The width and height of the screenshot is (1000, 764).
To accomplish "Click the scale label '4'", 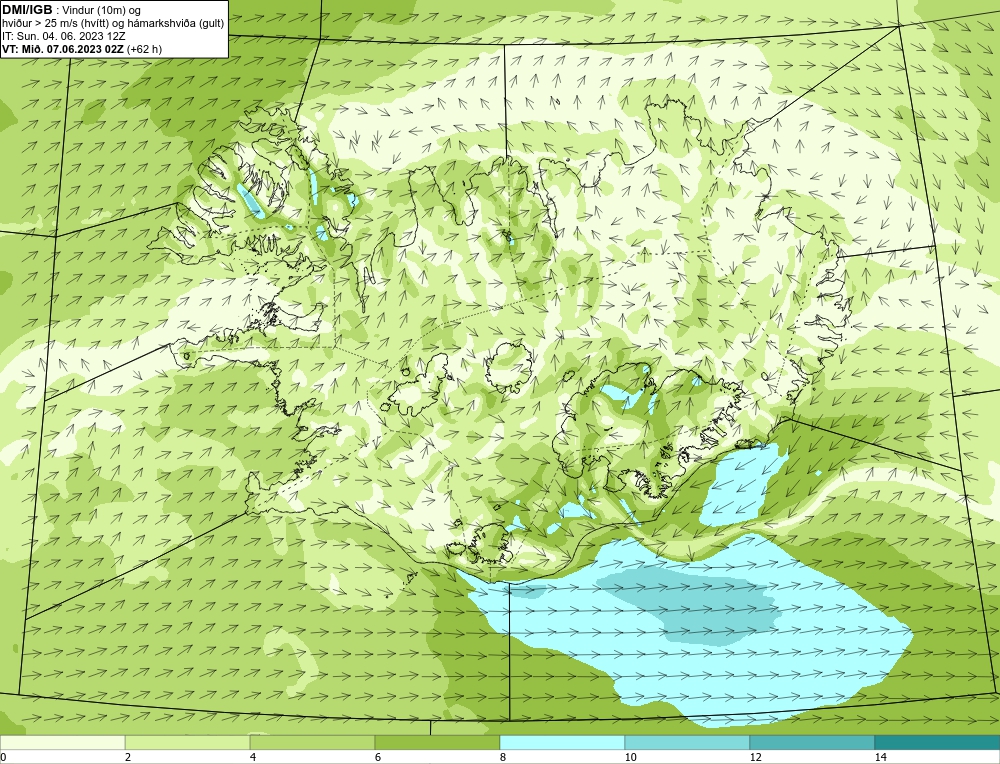I will pos(253,757).
